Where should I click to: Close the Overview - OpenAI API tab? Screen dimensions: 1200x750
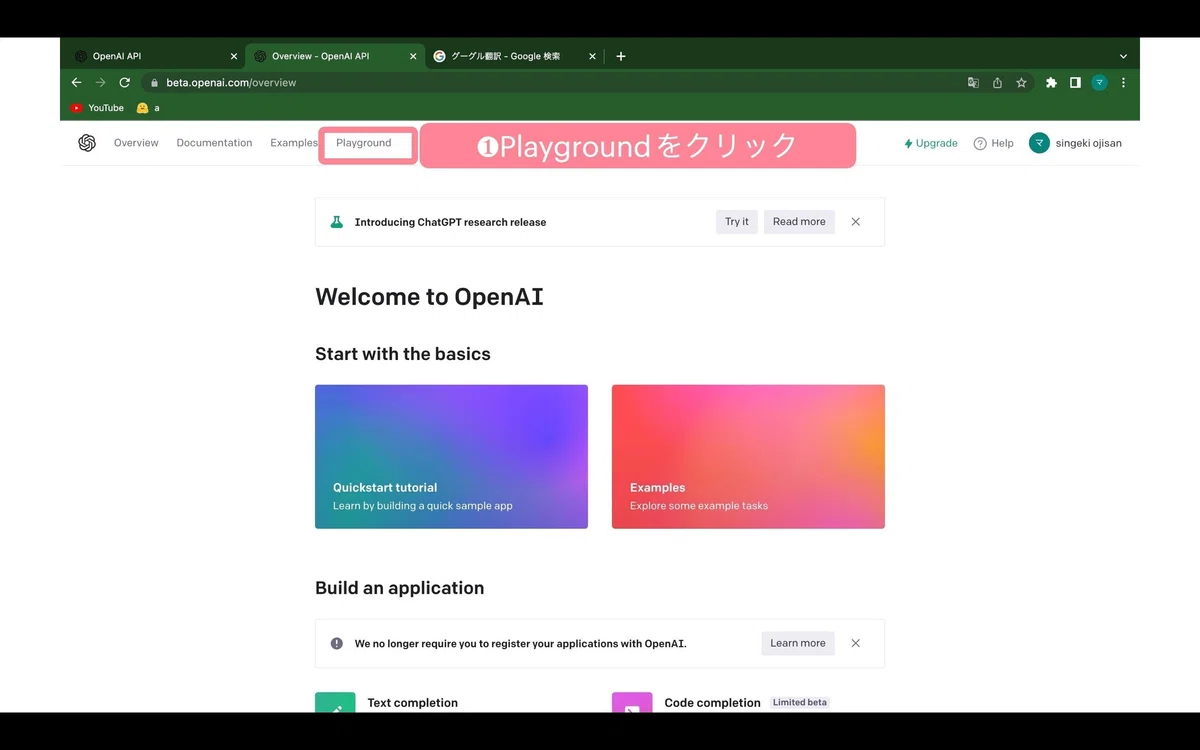click(x=413, y=56)
